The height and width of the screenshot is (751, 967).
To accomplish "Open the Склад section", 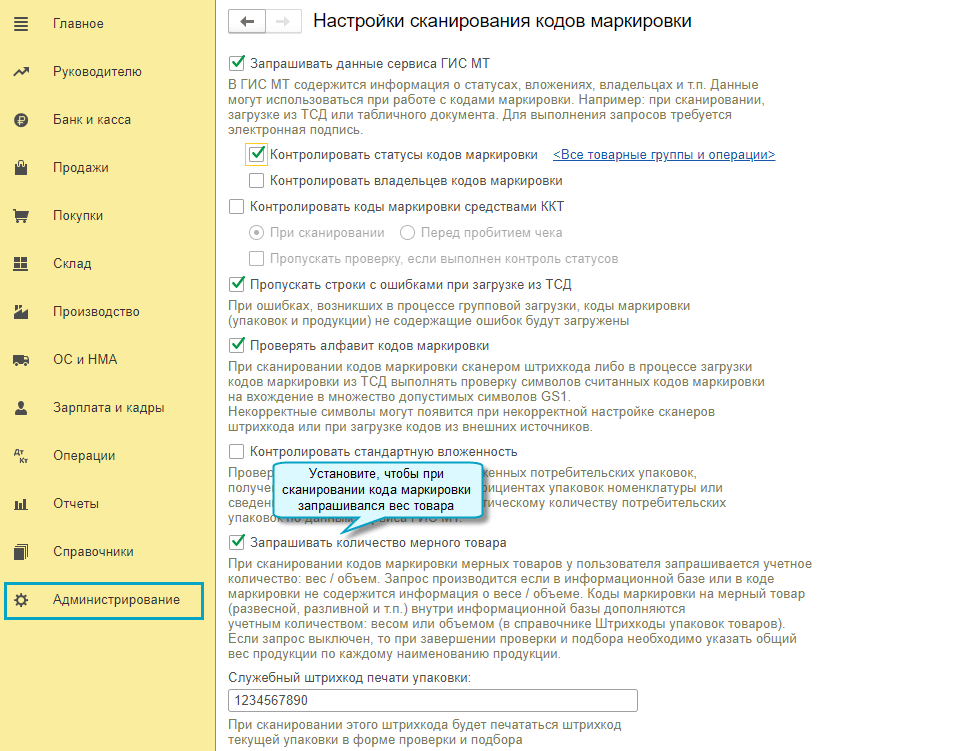I will click(x=72, y=264).
